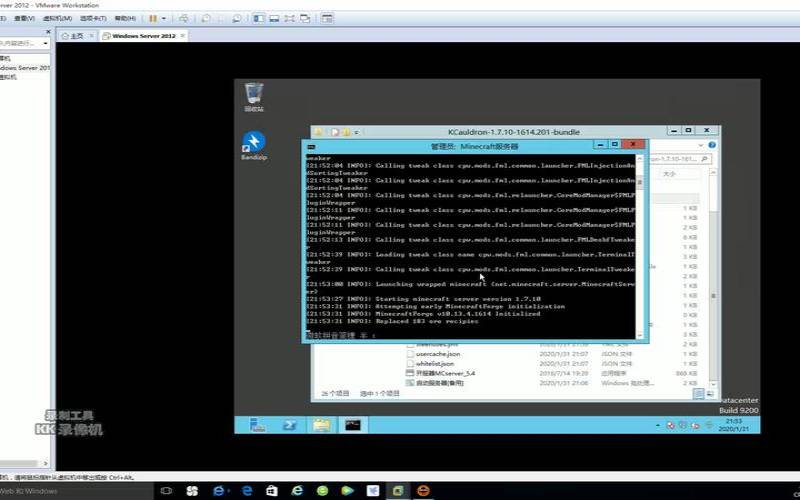Toggle the thumbnail bar view icon

click(274, 18)
